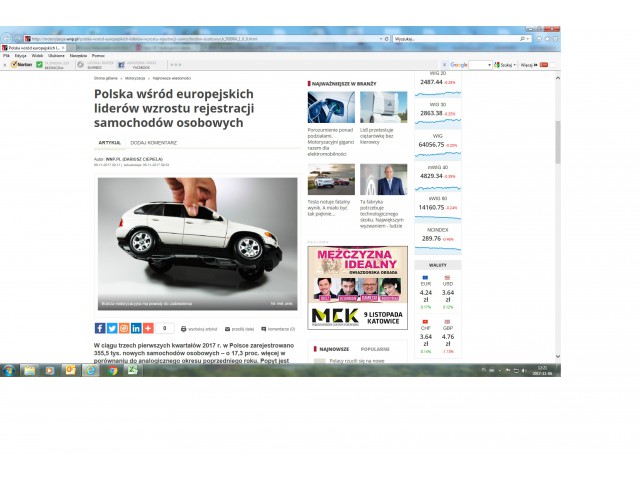Image resolution: width=640 pixels, height=480 pixels.
Task: Share article via Twitter icon
Action: [x=111, y=328]
